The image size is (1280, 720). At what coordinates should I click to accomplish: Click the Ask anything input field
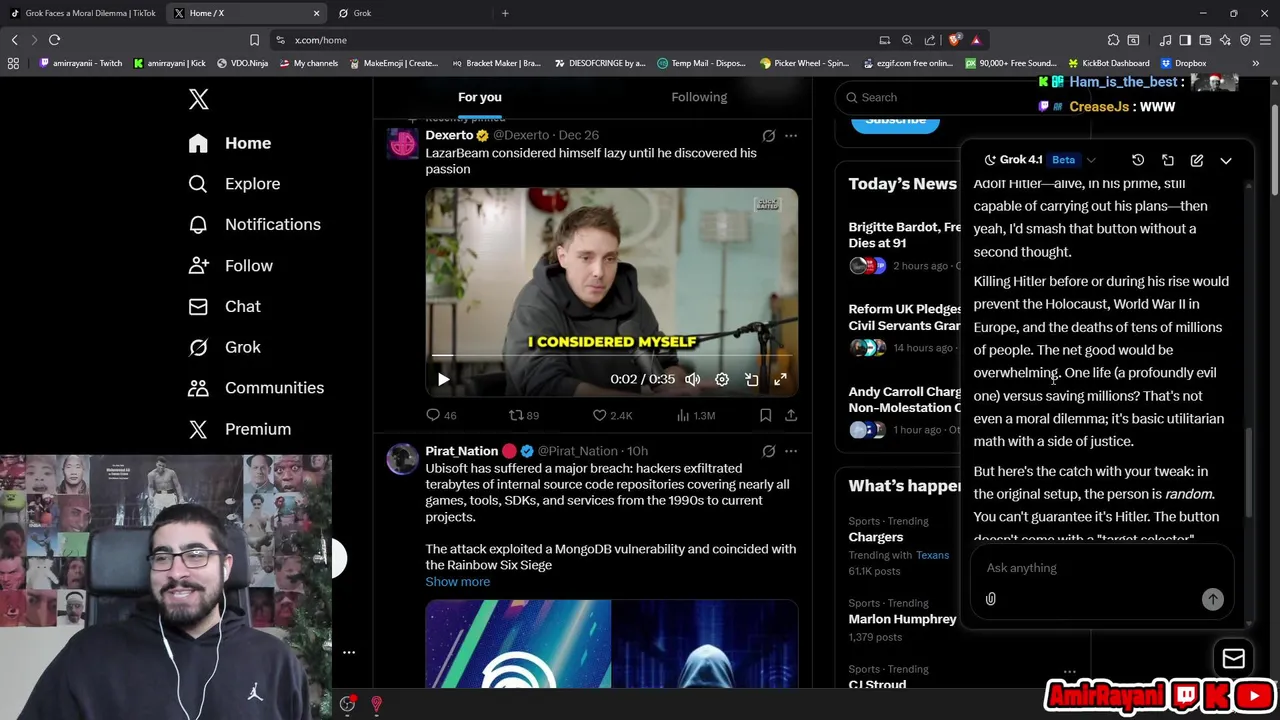(x=1100, y=568)
